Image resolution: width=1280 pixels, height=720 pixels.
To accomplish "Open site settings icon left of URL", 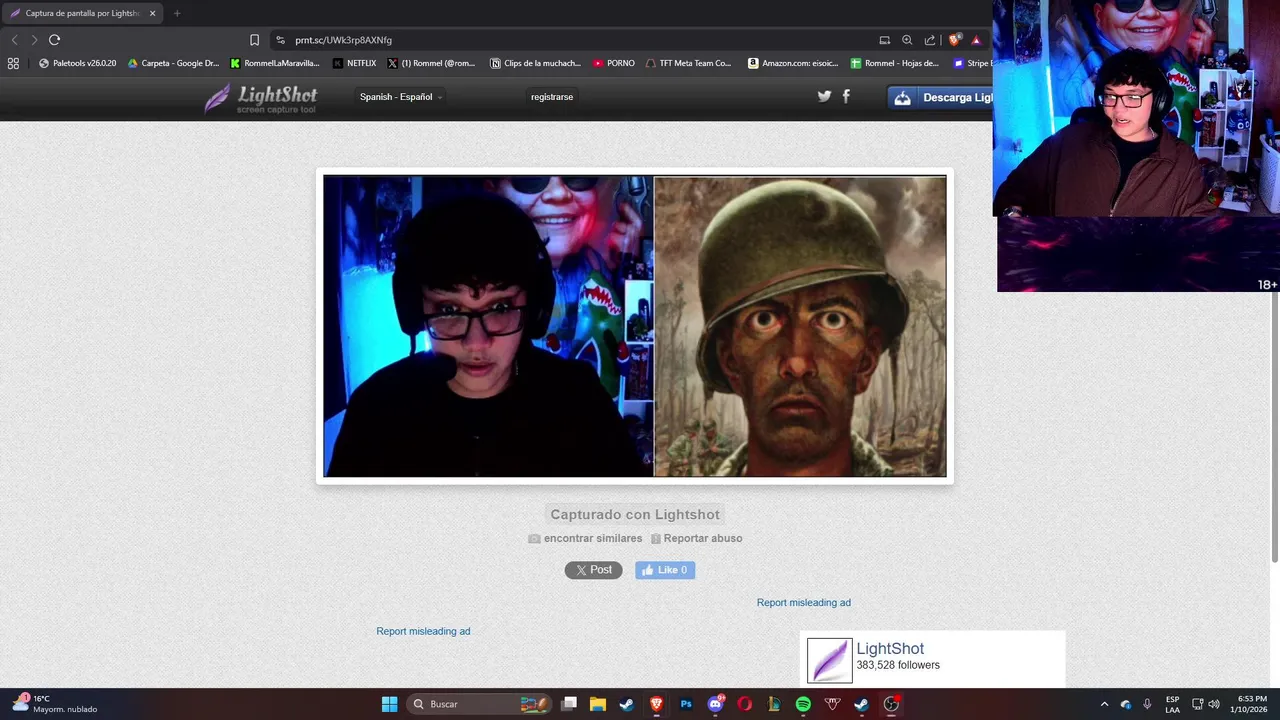I will (x=280, y=40).
